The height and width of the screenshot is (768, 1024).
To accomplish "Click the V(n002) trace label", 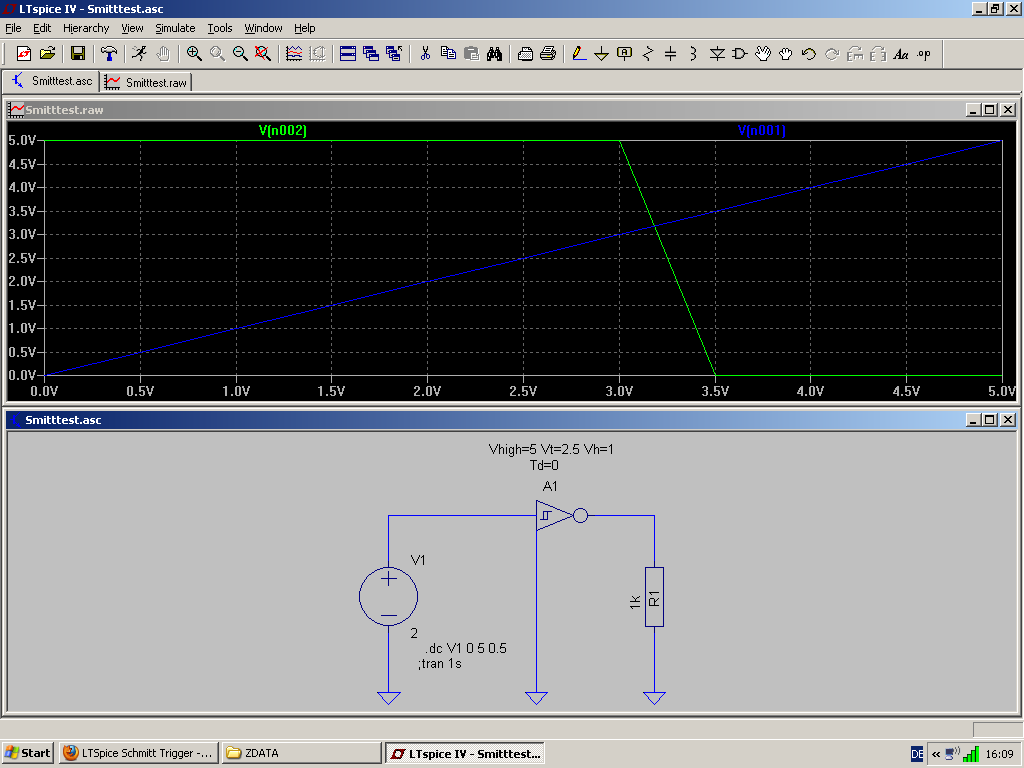I will pyautogui.click(x=282, y=130).
